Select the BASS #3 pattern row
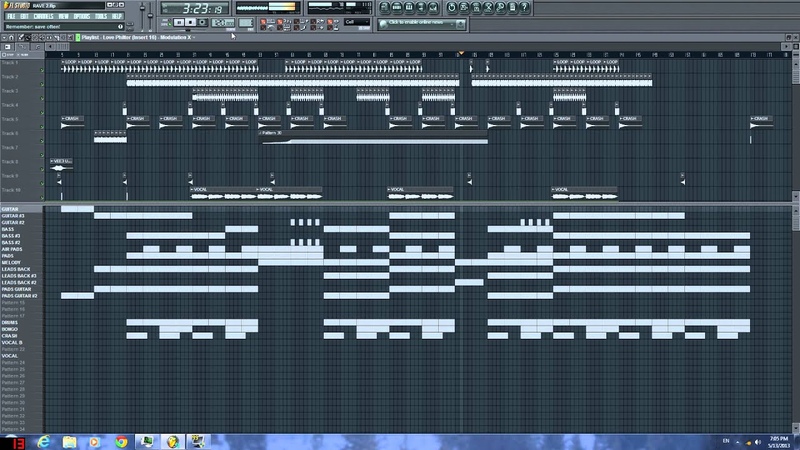The image size is (800, 450). 21,236
